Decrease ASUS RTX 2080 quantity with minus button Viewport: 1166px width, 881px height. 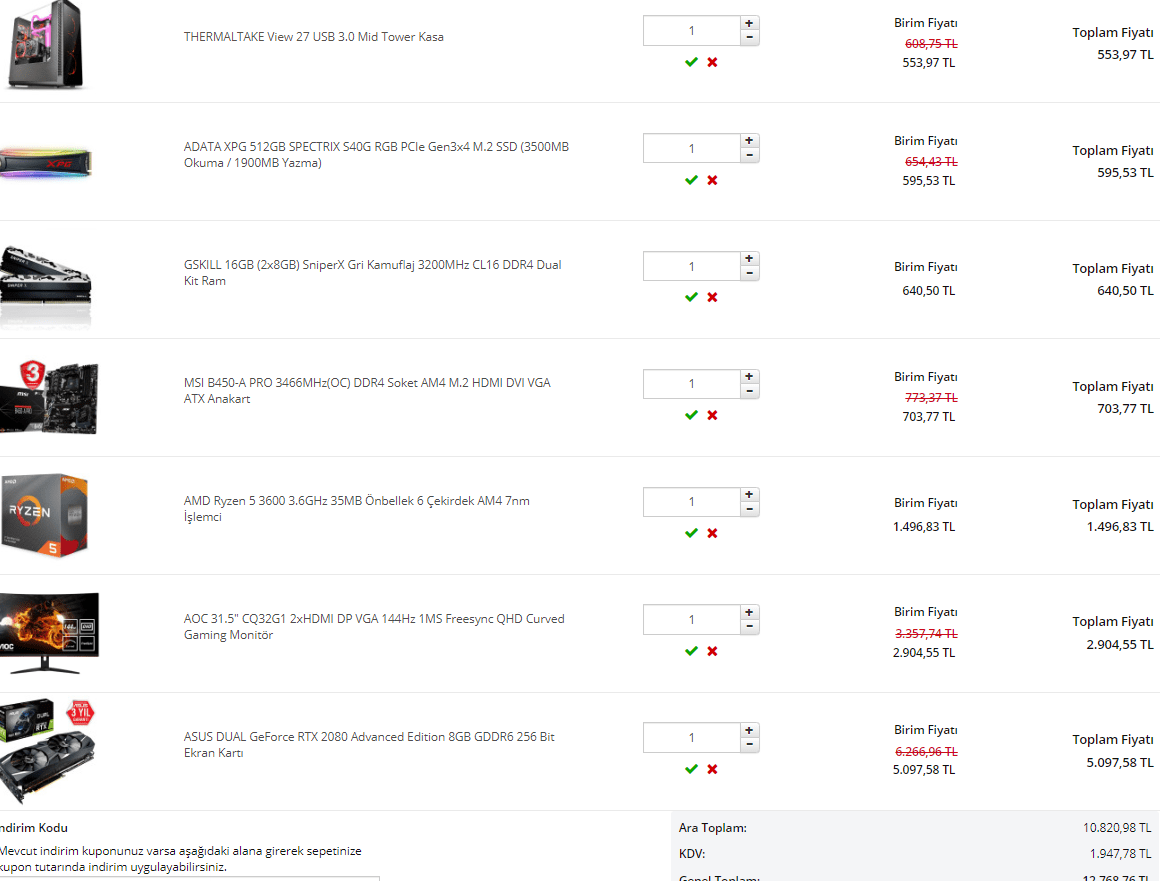coord(749,745)
